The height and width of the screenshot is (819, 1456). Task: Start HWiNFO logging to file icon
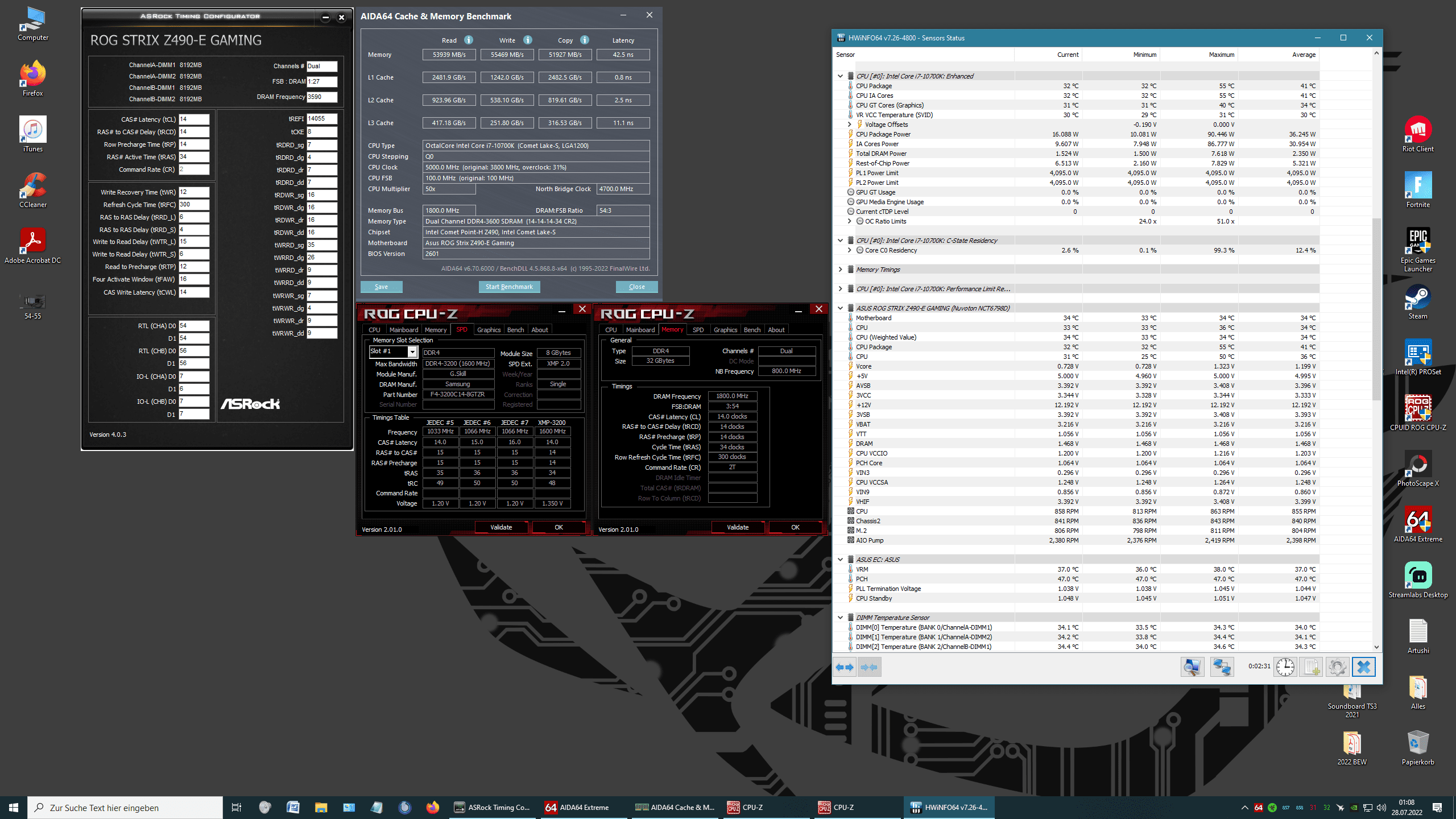click(1312, 667)
